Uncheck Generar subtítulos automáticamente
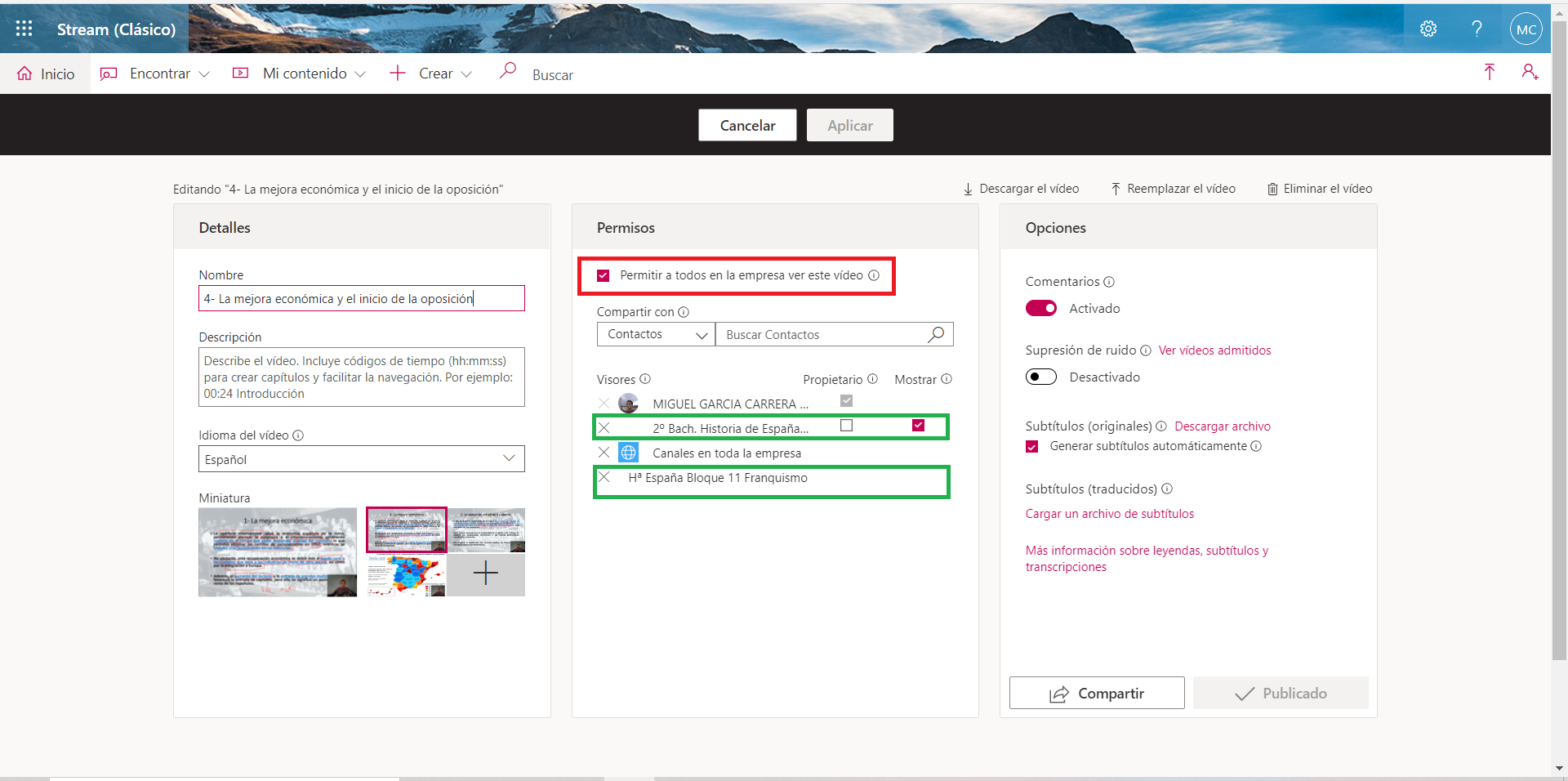Image resolution: width=1568 pixels, height=781 pixels. [1032, 446]
